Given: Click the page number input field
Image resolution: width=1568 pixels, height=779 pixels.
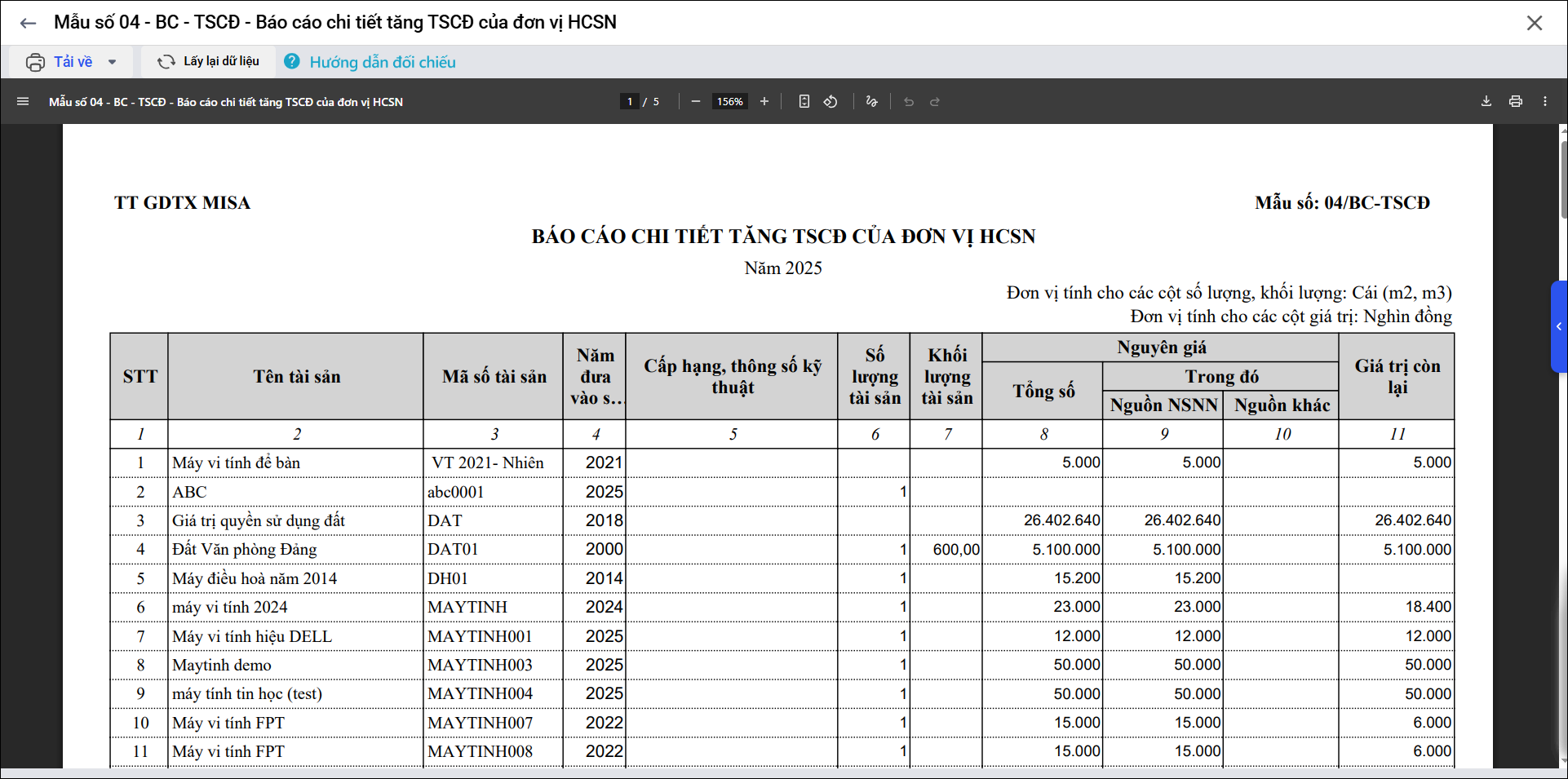Looking at the screenshot, I should [629, 102].
